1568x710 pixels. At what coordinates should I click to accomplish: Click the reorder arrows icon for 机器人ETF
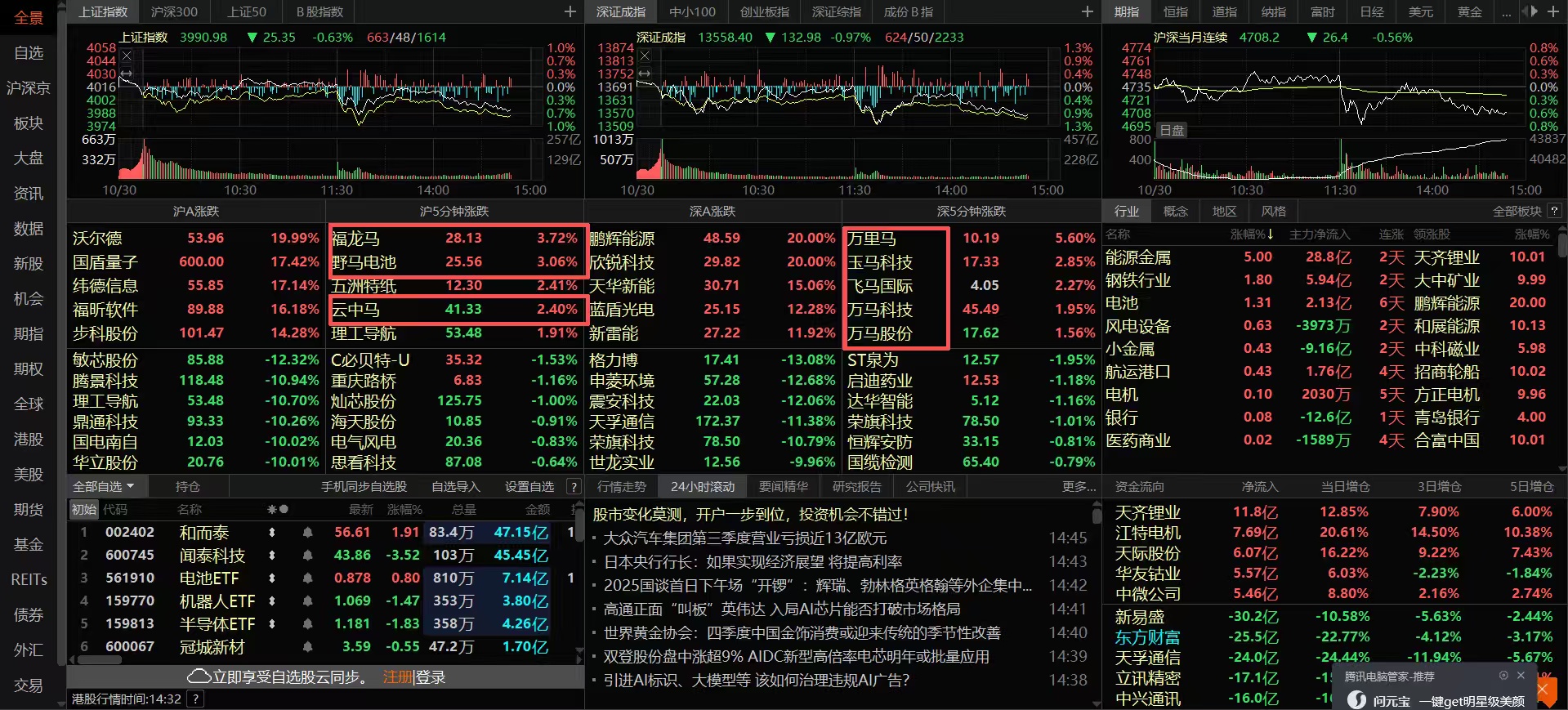tap(272, 601)
